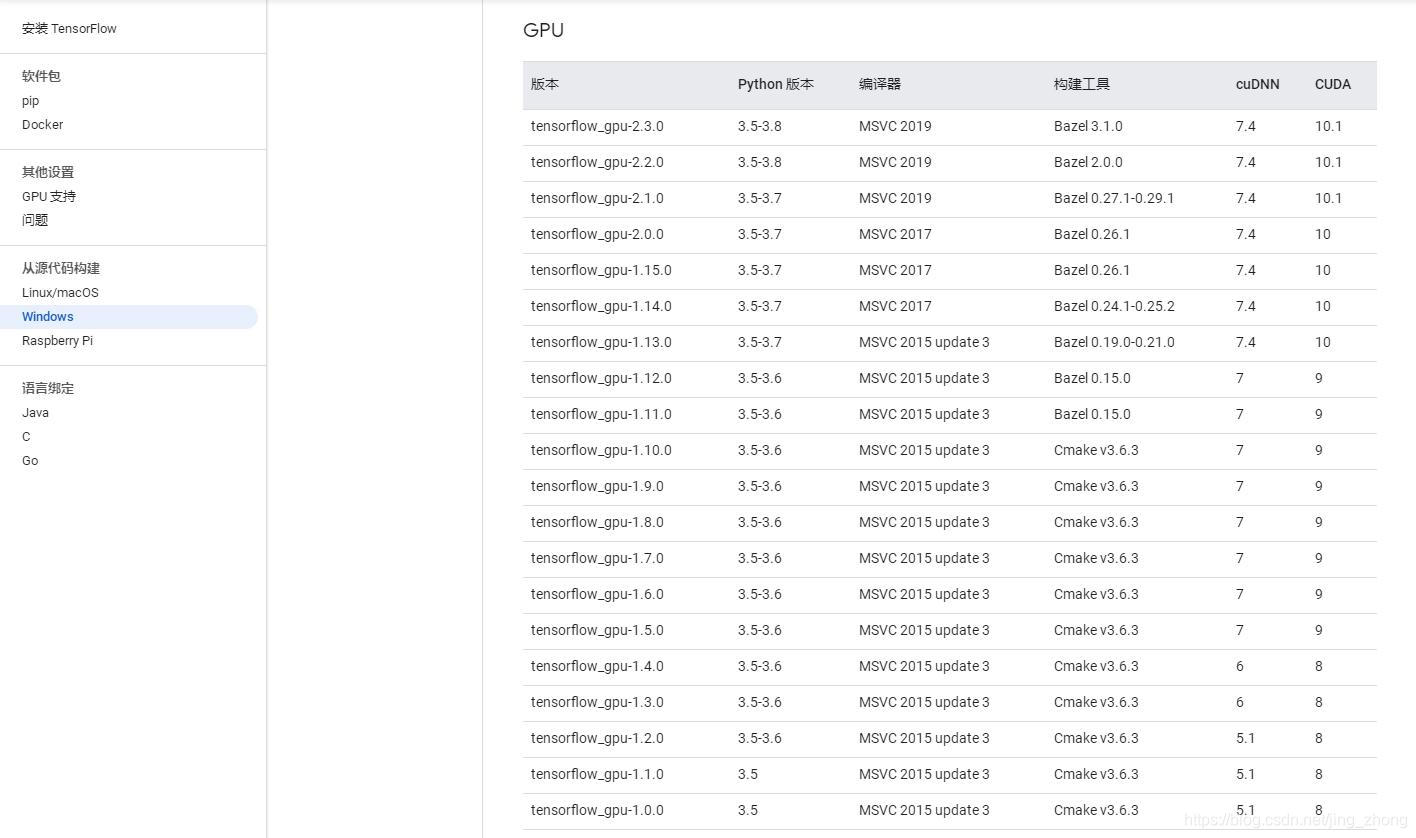Viewport: 1416px width, 838px height.
Task: Click the 其他设置 section heading
Action: click(48, 172)
